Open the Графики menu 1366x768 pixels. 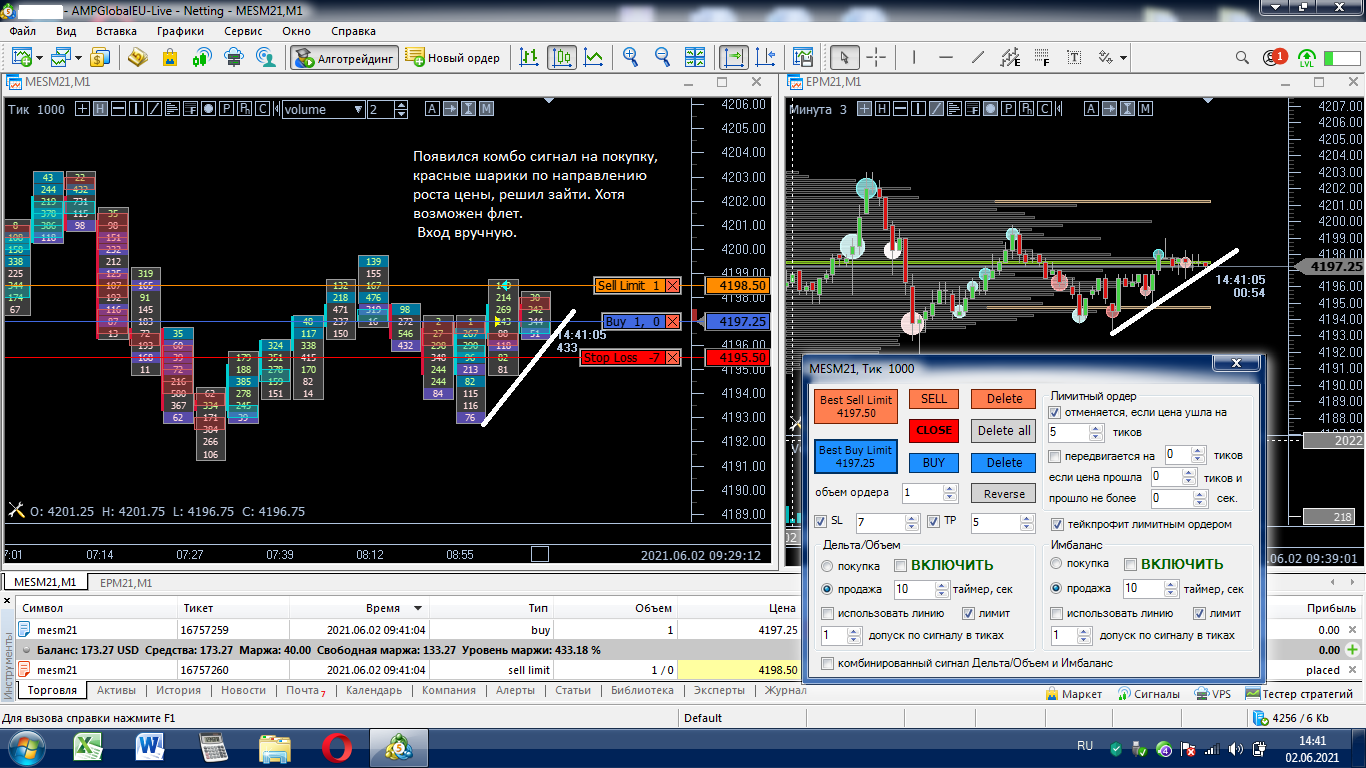point(180,30)
